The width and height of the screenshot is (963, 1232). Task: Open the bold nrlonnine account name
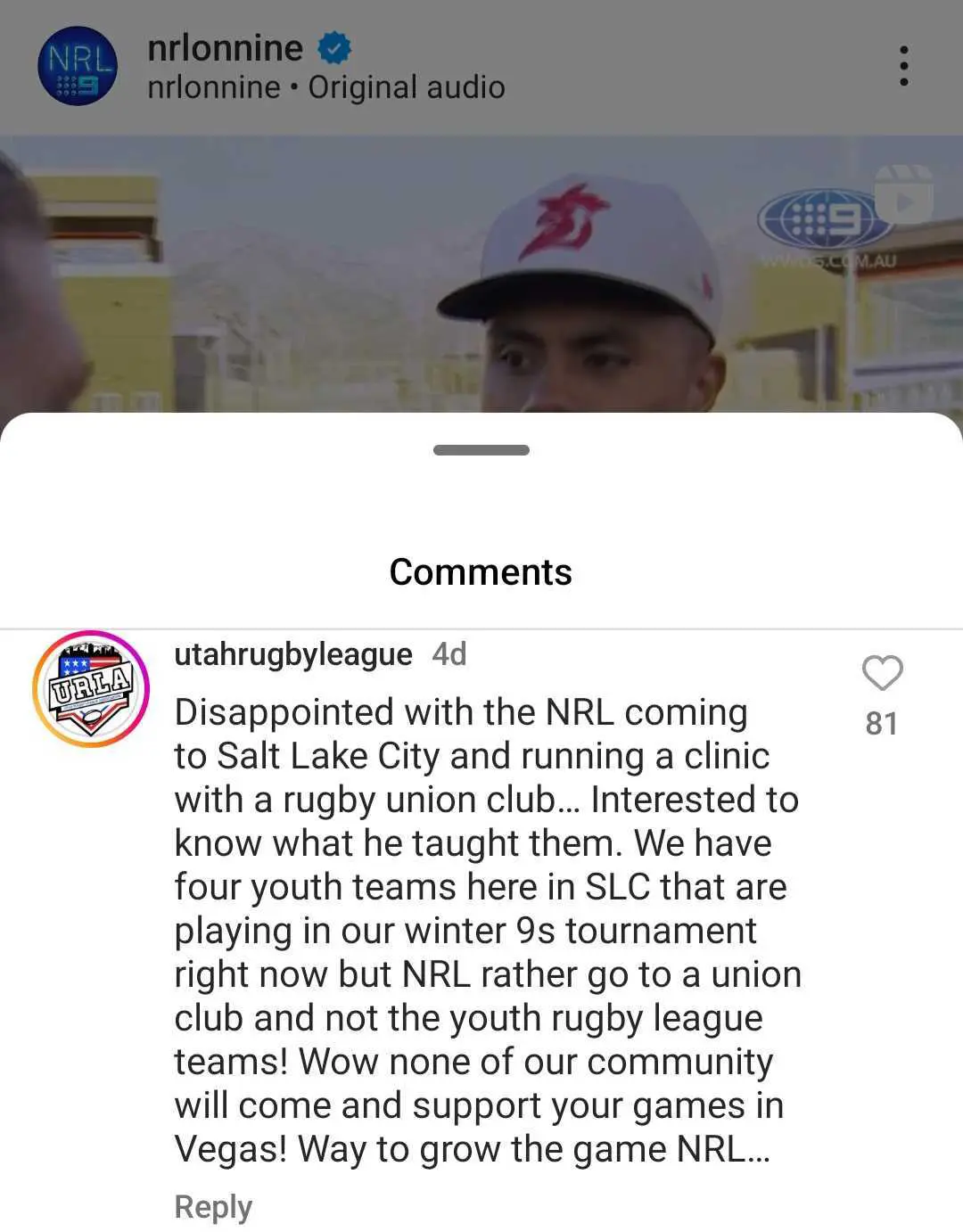(x=225, y=48)
